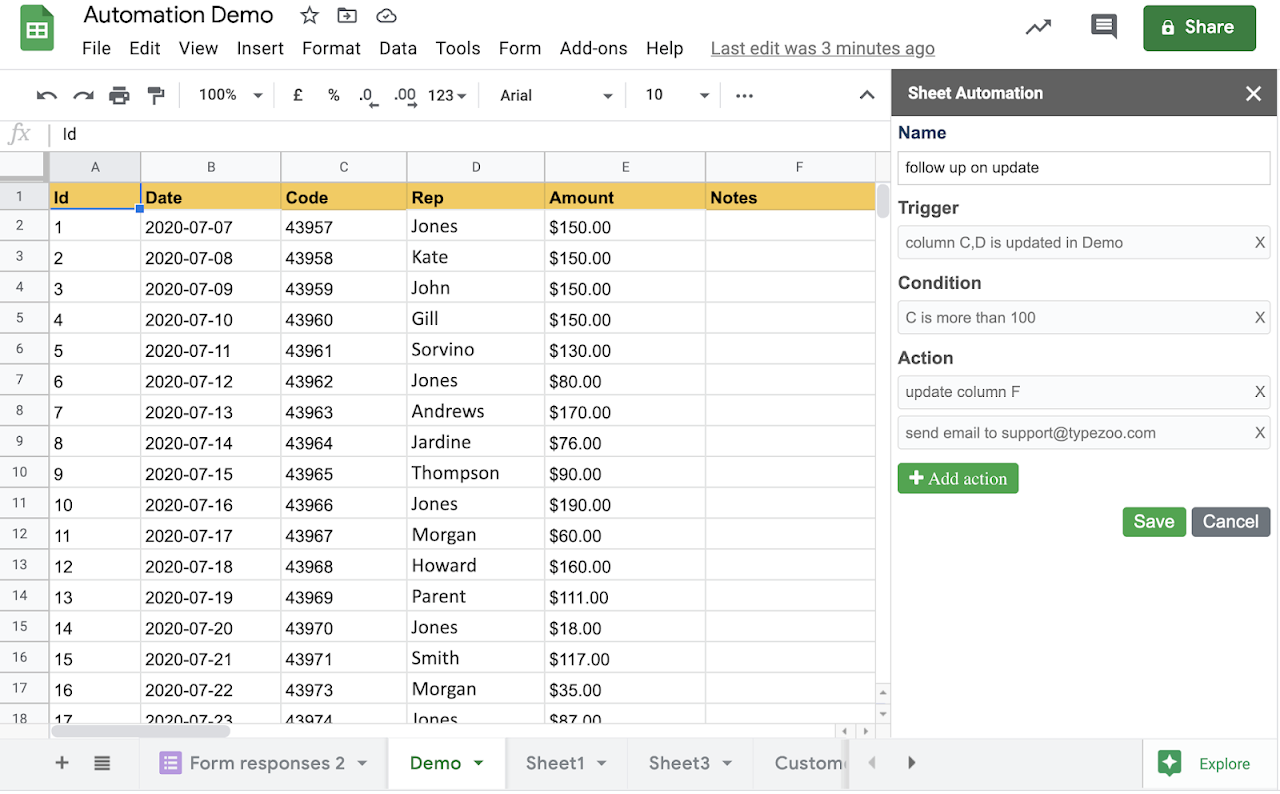Add a new sheet with plus icon
1280x794 pixels.
62,762
